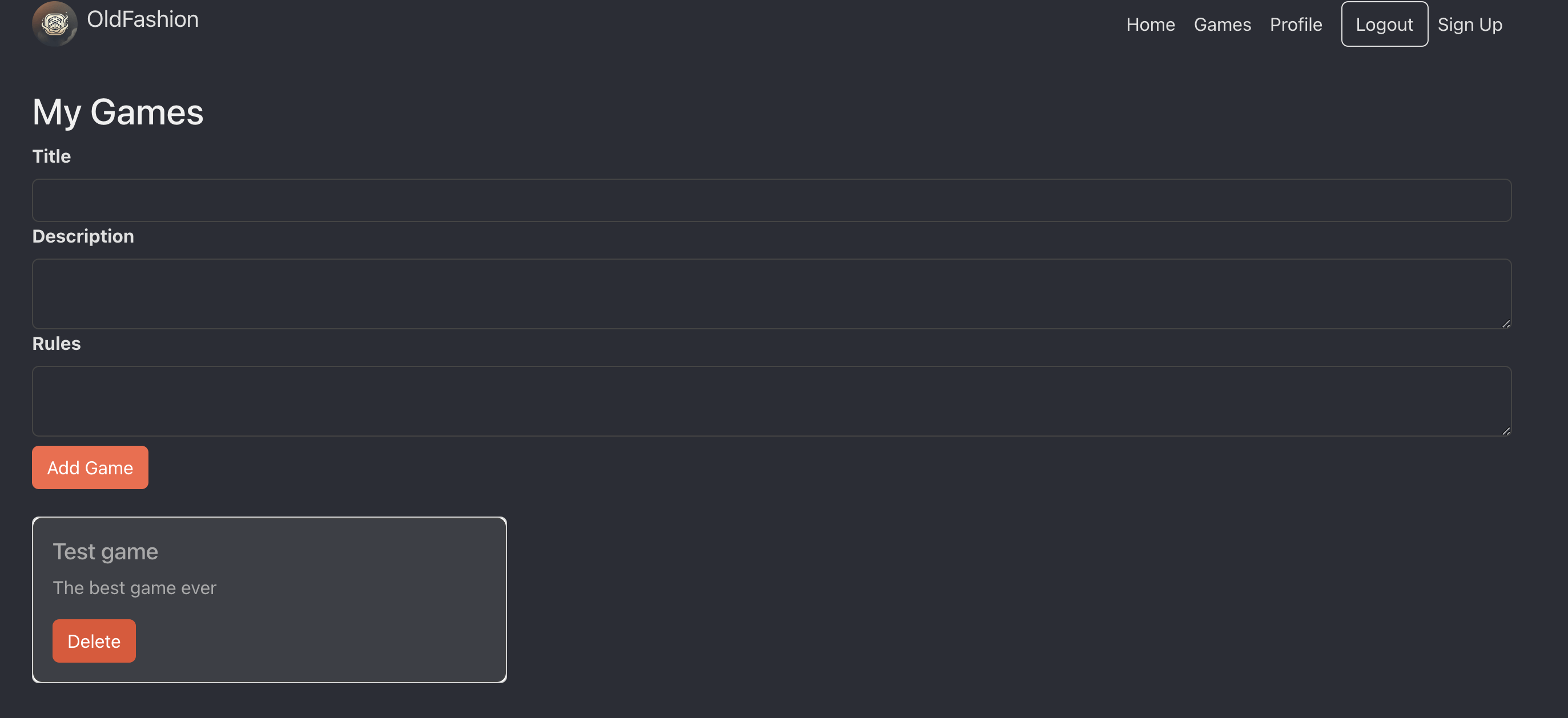Click the Title field label
This screenshot has height=718, width=1568.
(x=52, y=156)
